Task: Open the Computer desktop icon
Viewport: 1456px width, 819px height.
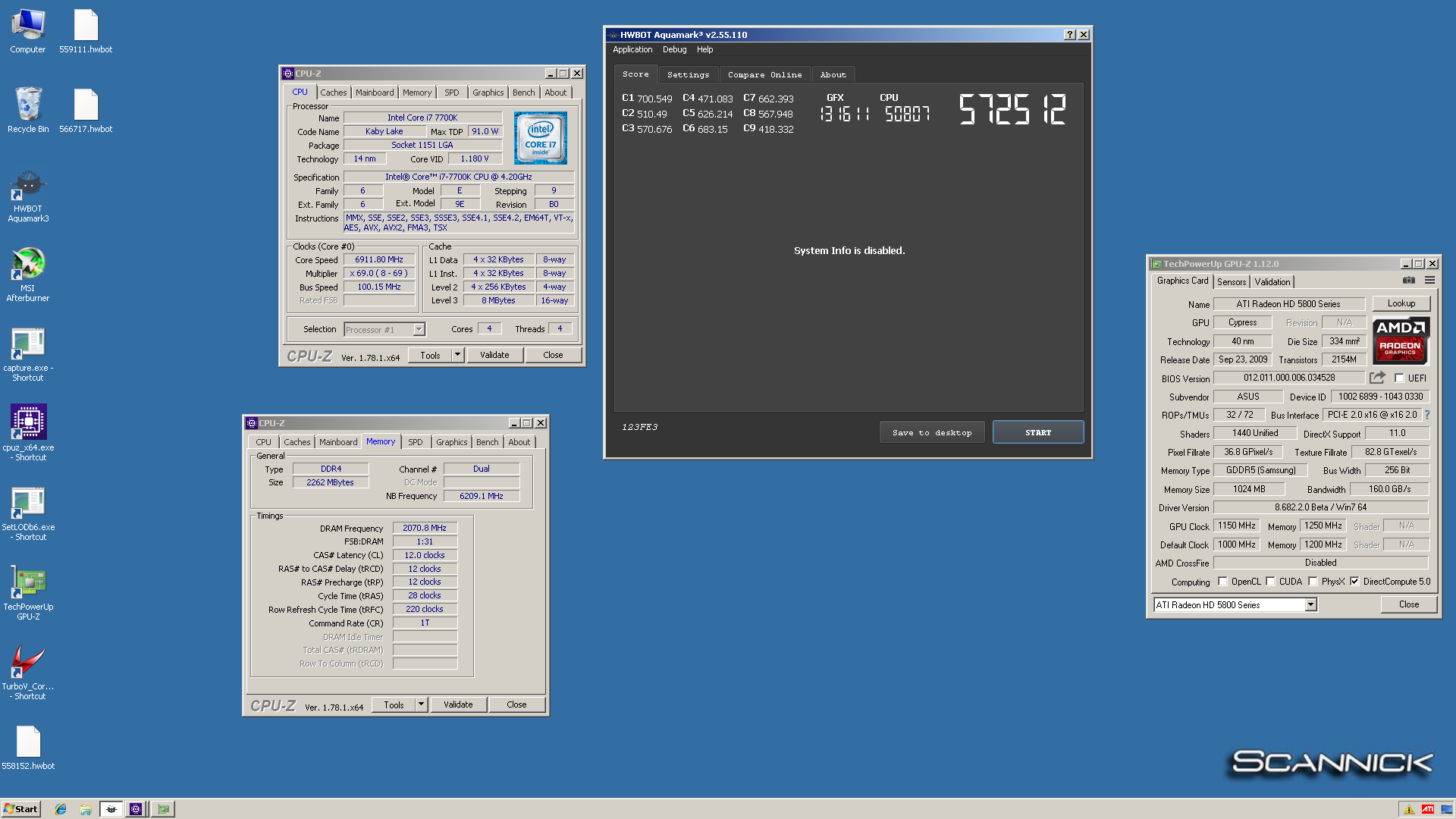Action: tap(28, 31)
